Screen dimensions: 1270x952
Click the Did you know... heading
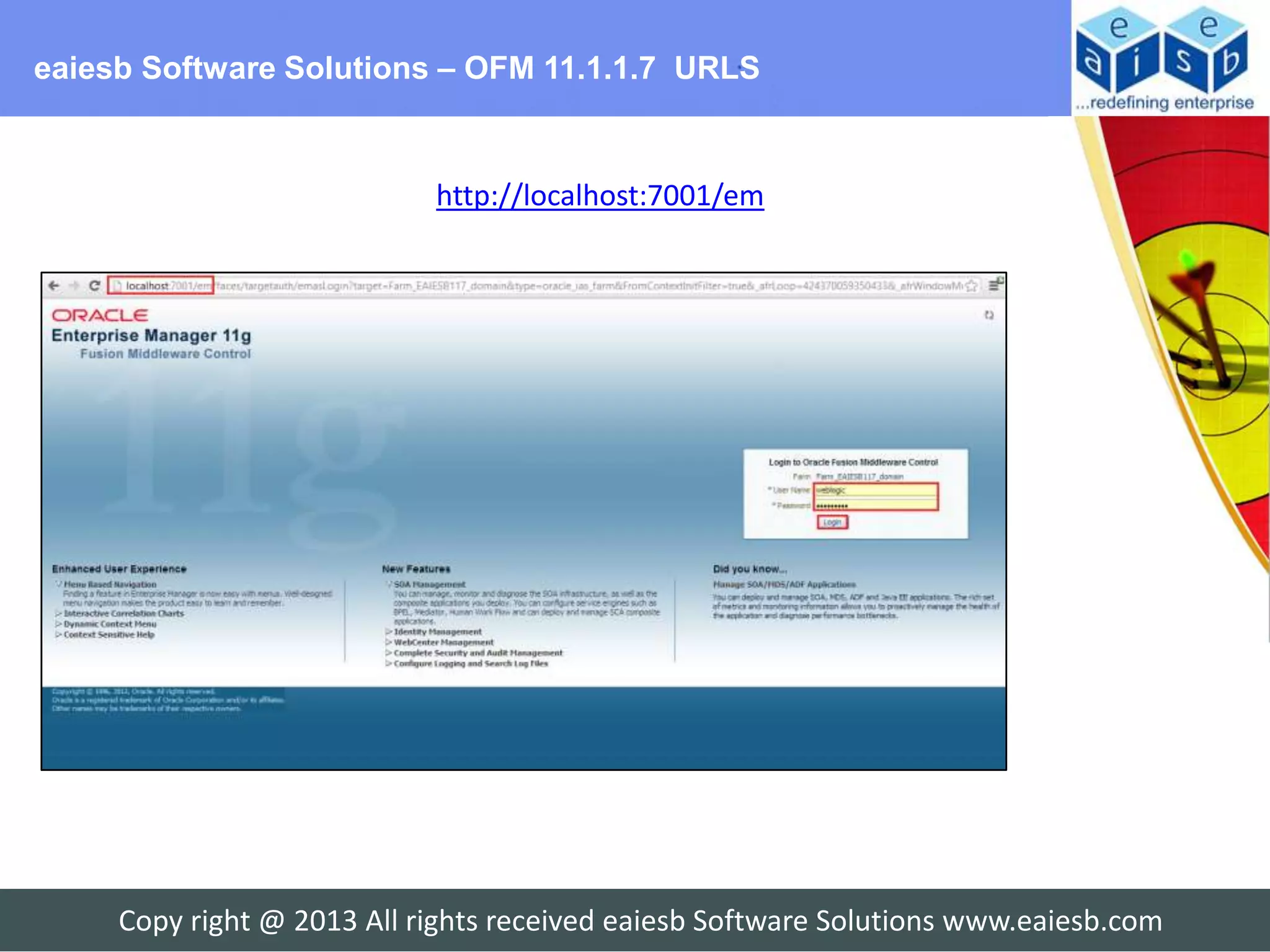coord(750,569)
